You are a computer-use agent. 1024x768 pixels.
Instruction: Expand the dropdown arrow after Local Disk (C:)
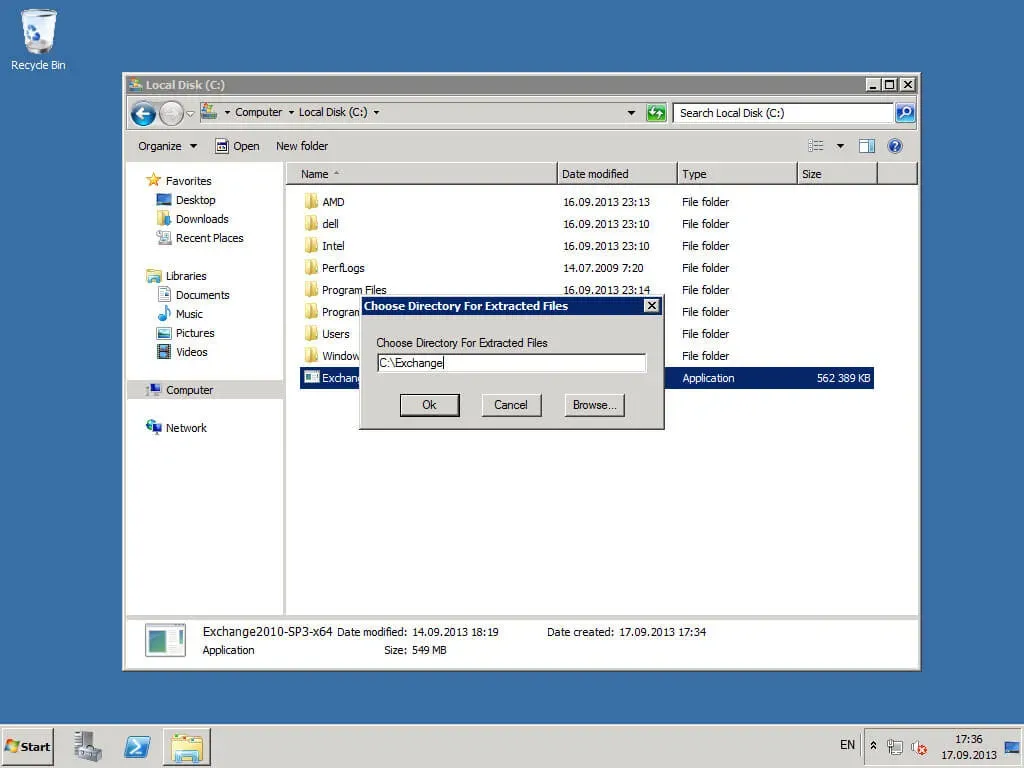[x=376, y=112]
